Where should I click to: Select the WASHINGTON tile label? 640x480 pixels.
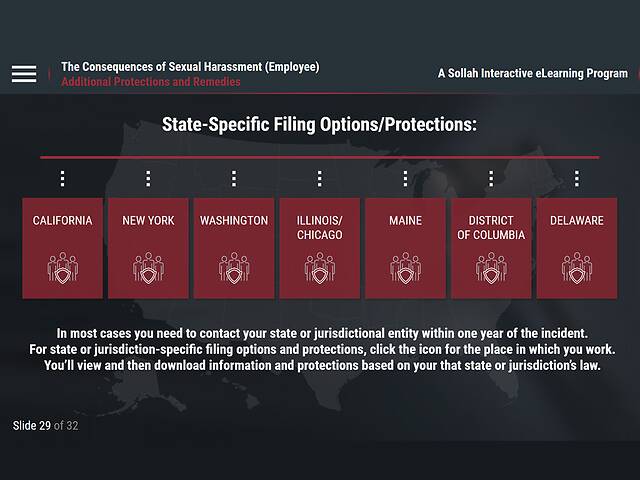[234, 220]
